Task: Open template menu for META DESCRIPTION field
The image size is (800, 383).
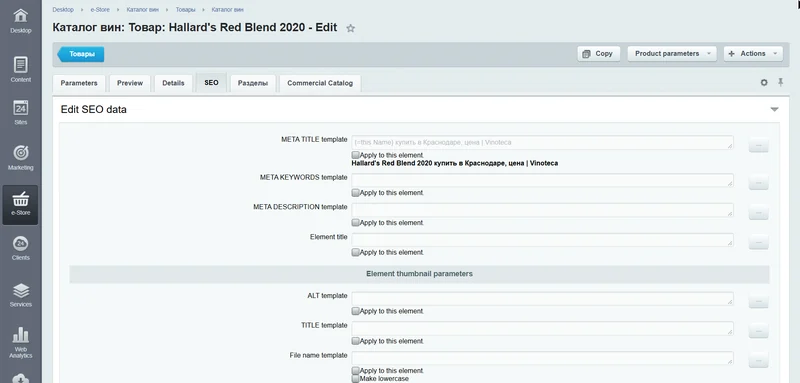Action: pos(758,213)
